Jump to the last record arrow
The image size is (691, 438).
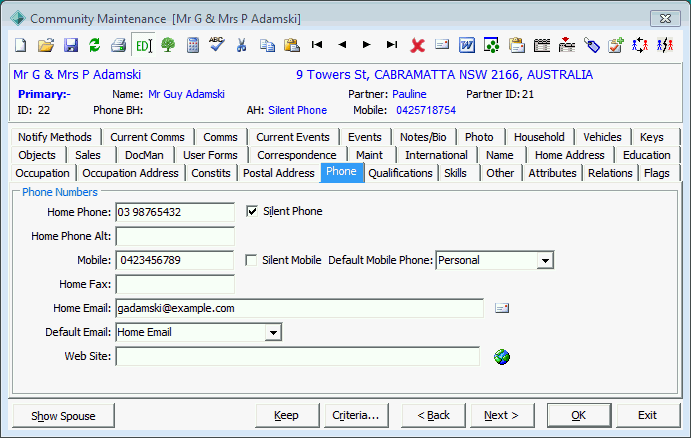(392, 45)
